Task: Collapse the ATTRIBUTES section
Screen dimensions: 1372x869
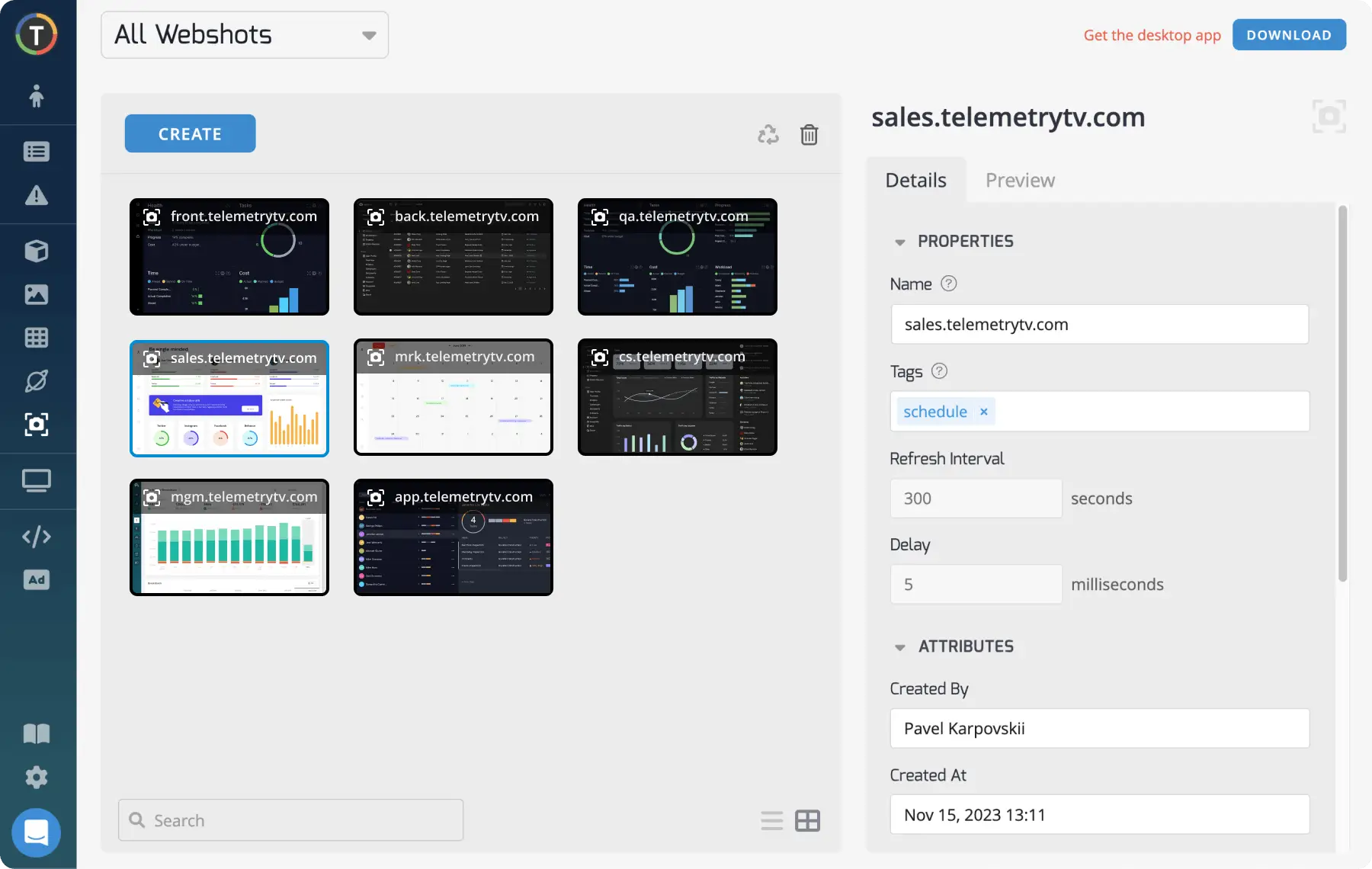Action: point(900,647)
